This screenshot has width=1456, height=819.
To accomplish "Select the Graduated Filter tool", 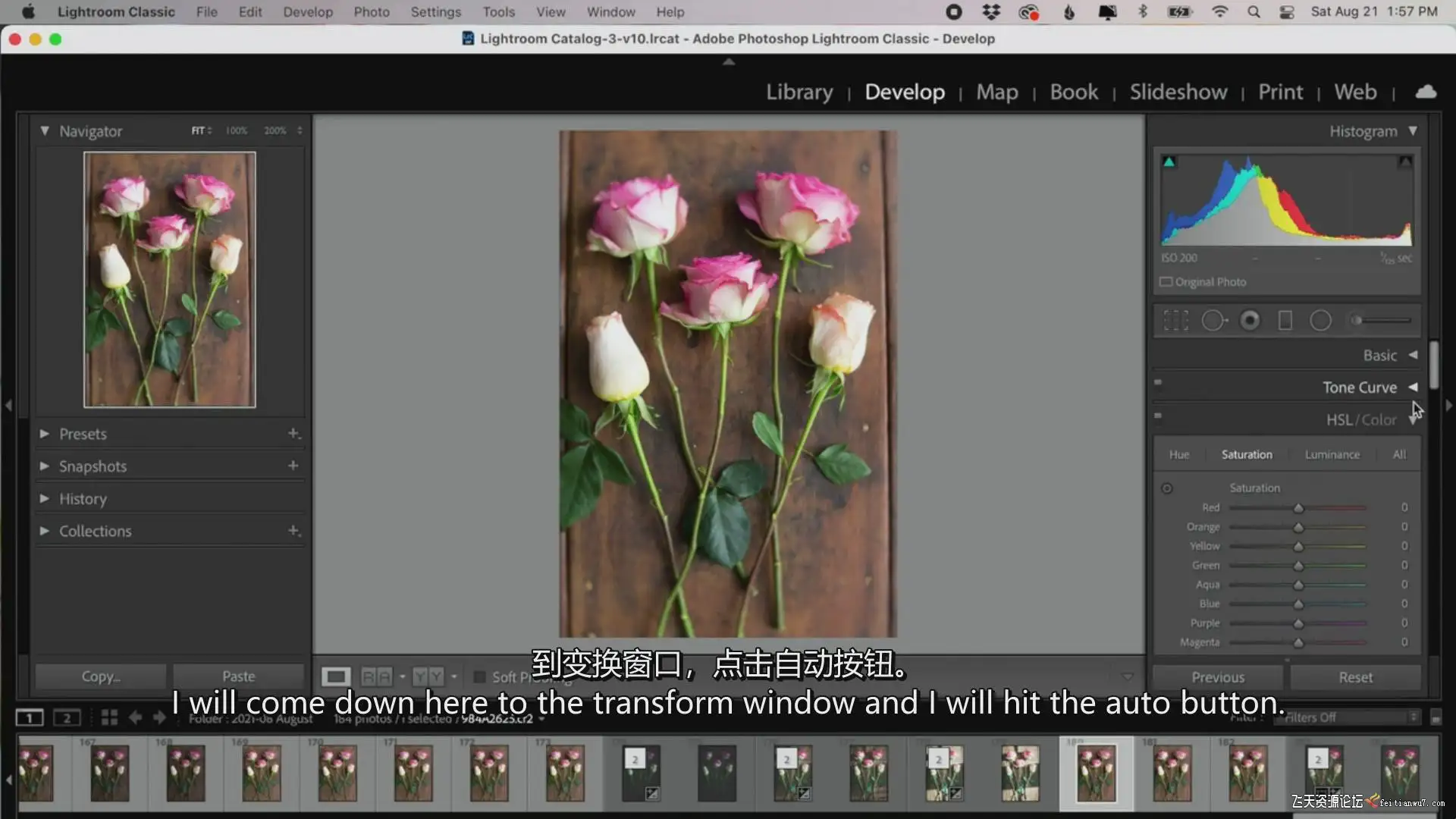I will pos(1285,321).
